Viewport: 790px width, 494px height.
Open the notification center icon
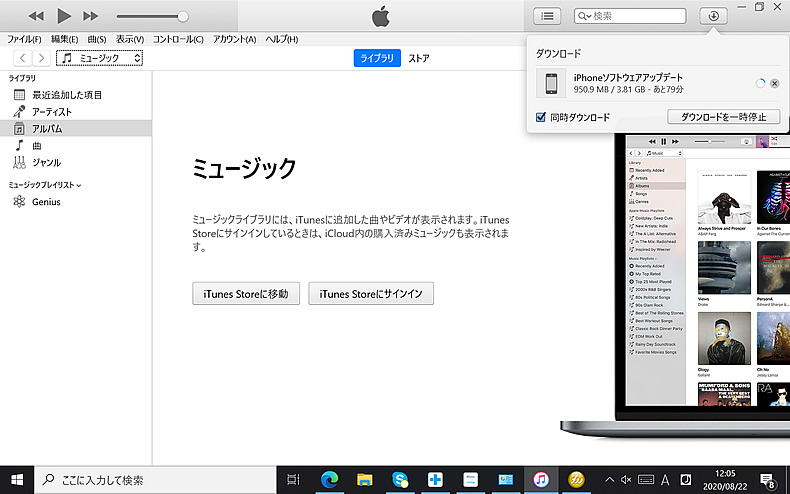tap(767, 479)
